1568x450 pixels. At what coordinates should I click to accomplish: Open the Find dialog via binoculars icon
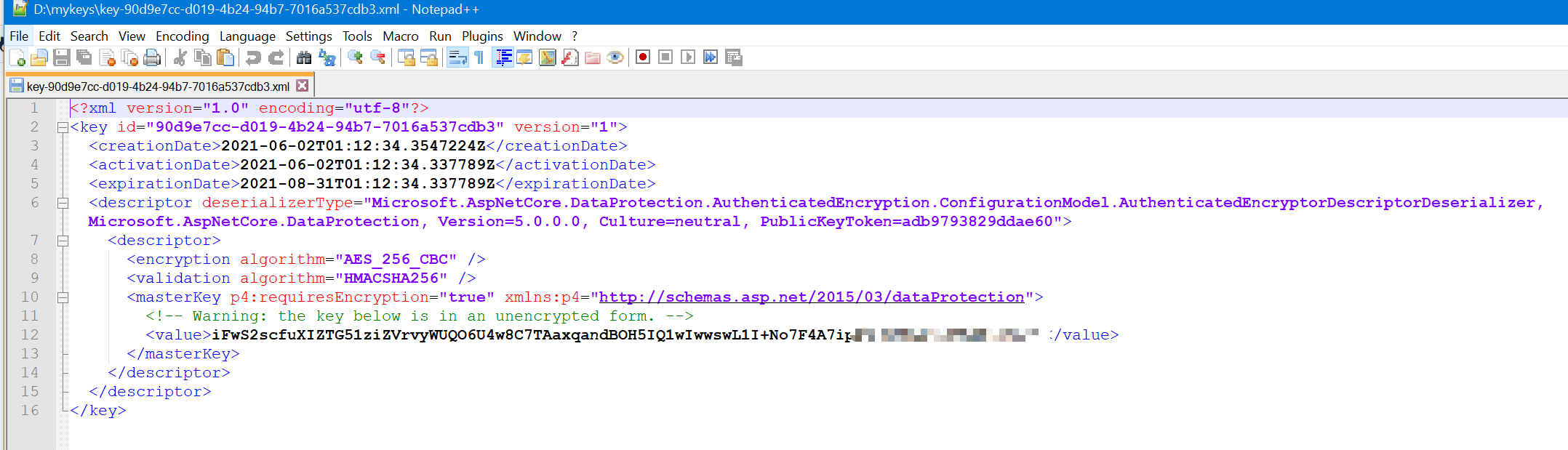click(x=304, y=57)
